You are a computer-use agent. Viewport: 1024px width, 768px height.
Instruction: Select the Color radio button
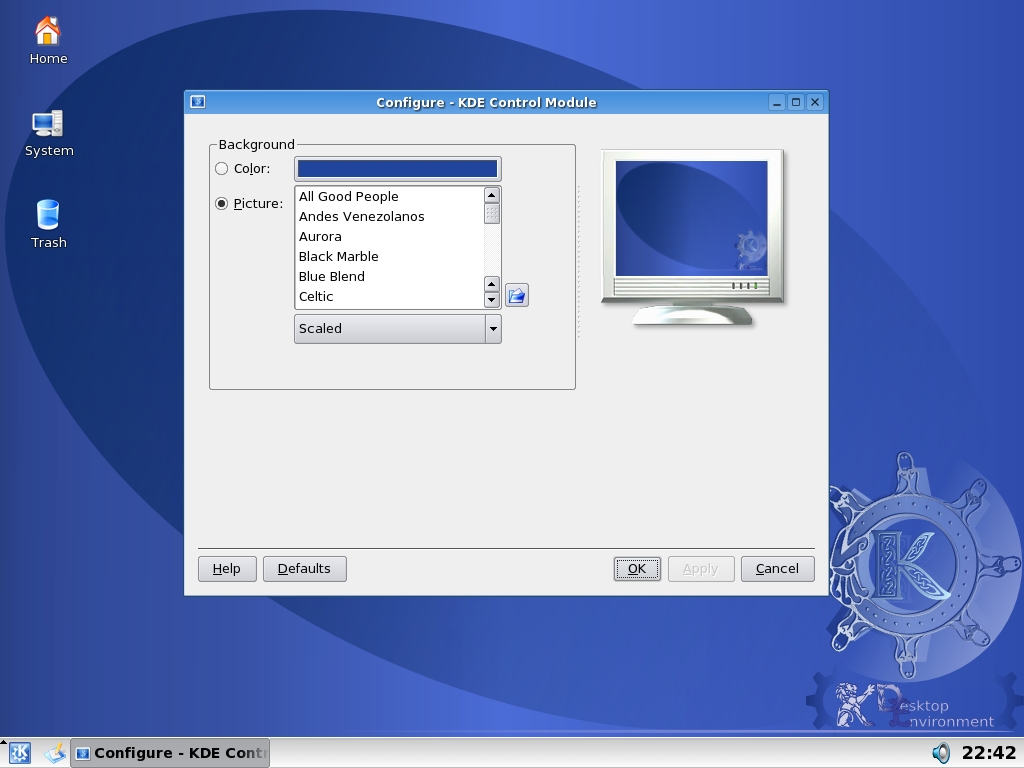[221, 168]
